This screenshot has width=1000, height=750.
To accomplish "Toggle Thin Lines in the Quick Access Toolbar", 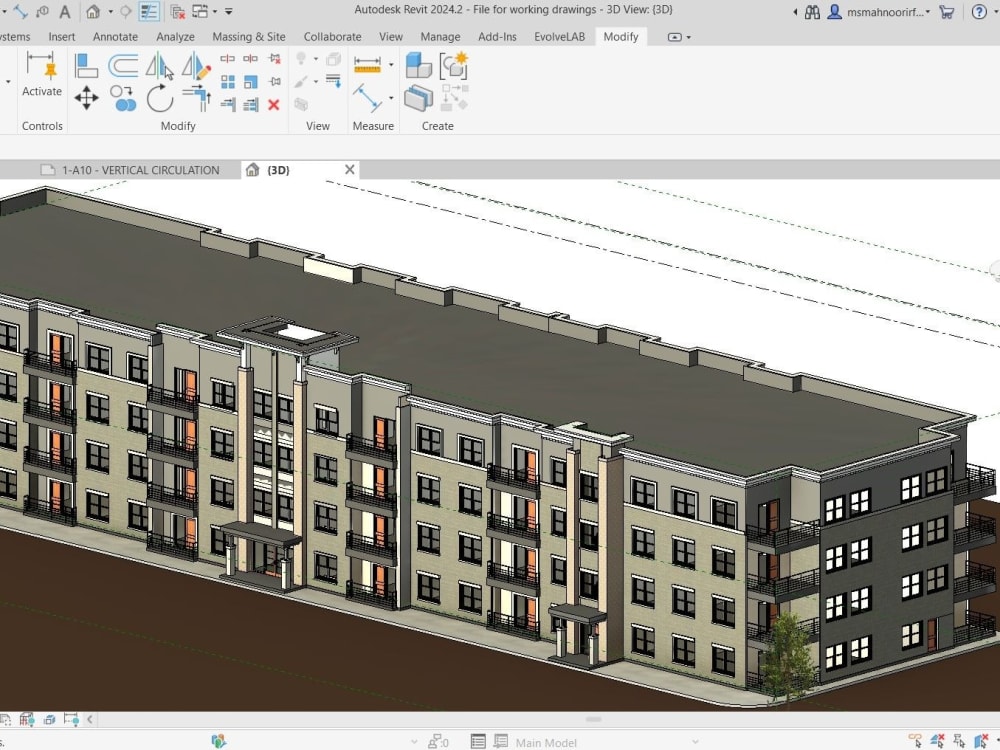I will [149, 12].
